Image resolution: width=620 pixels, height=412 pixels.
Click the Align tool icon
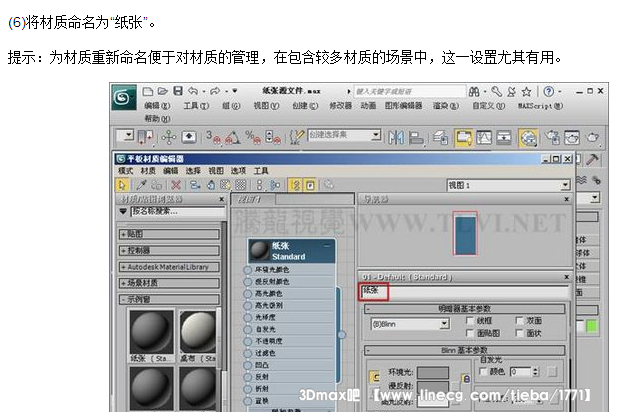click(x=416, y=138)
